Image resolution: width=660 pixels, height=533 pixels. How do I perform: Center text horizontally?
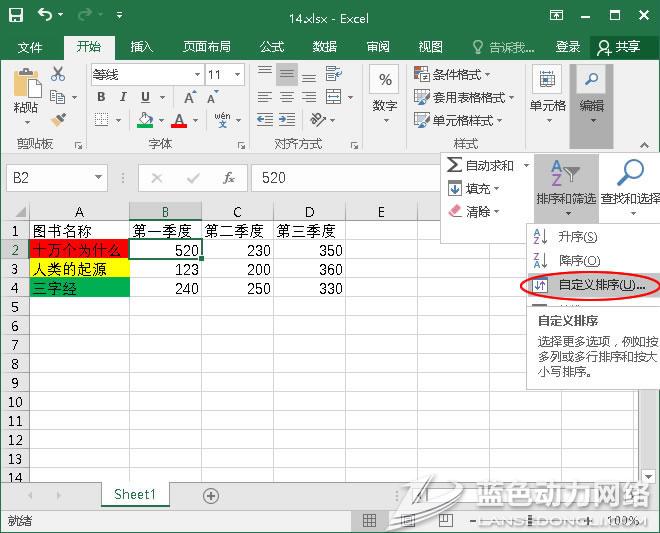[x=287, y=97]
